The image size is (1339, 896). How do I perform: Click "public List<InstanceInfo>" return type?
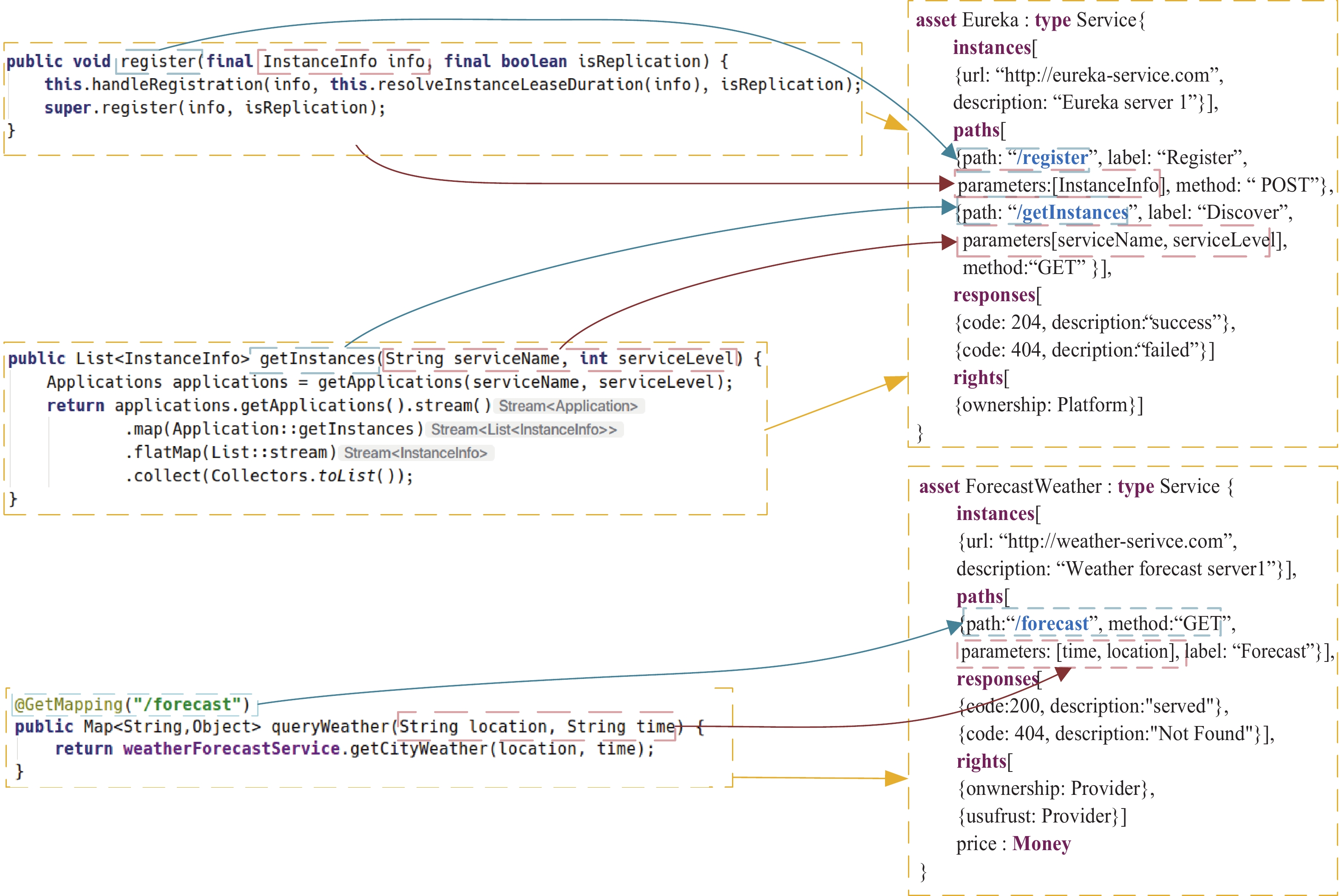(x=129, y=358)
